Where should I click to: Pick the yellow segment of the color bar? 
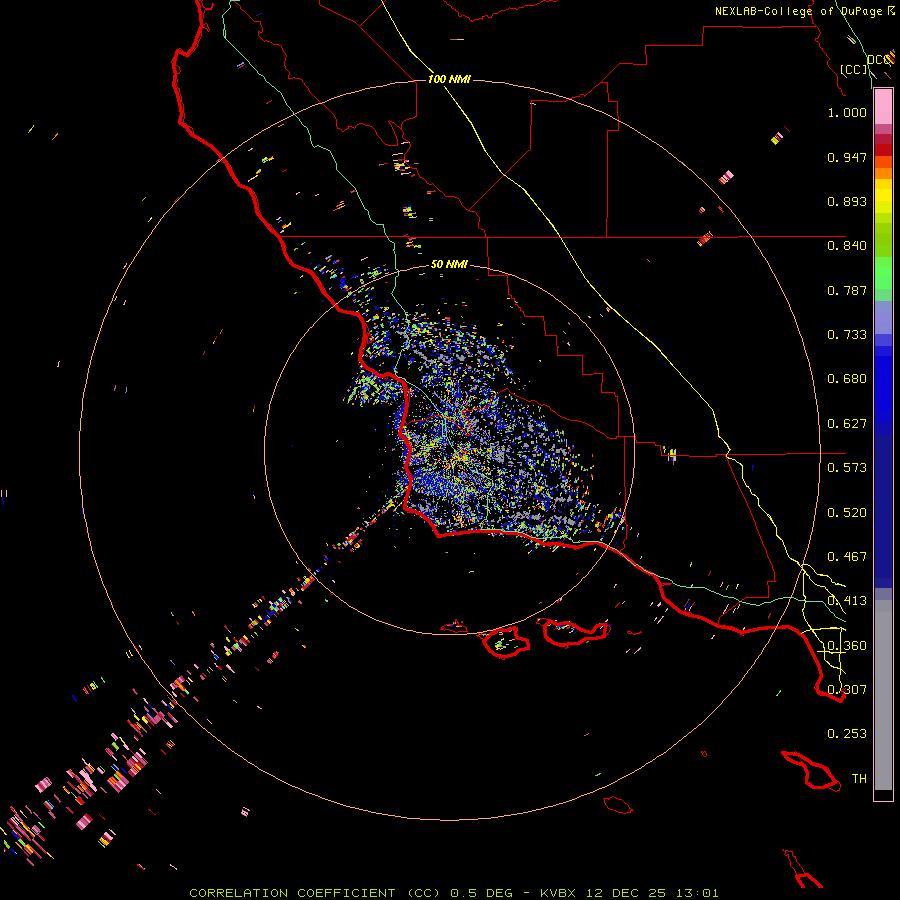pyautogui.click(x=883, y=195)
